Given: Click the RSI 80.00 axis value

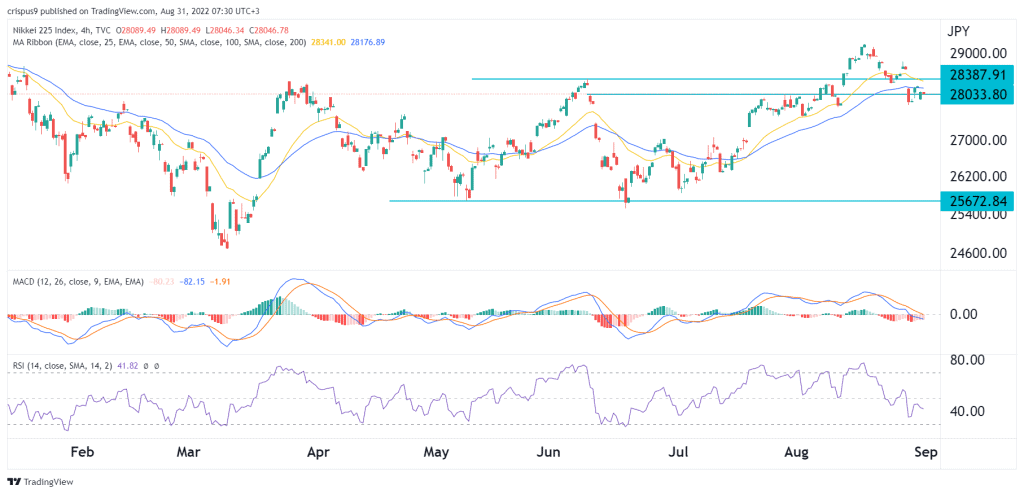Looking at the screenshot, I should pos(967,360).
